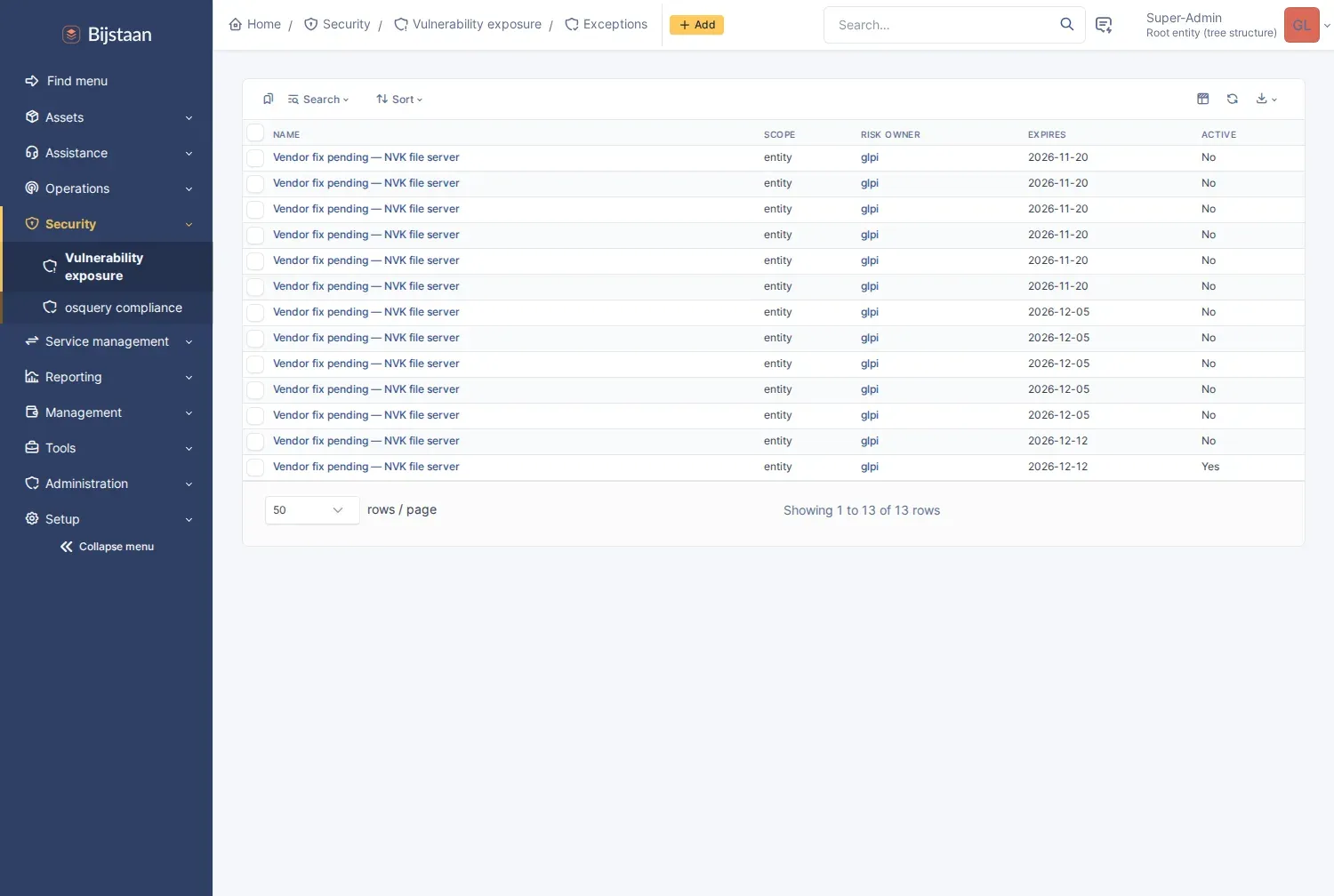Expand the Assistance menu
1334x896 pixels.
pos(106,153)
